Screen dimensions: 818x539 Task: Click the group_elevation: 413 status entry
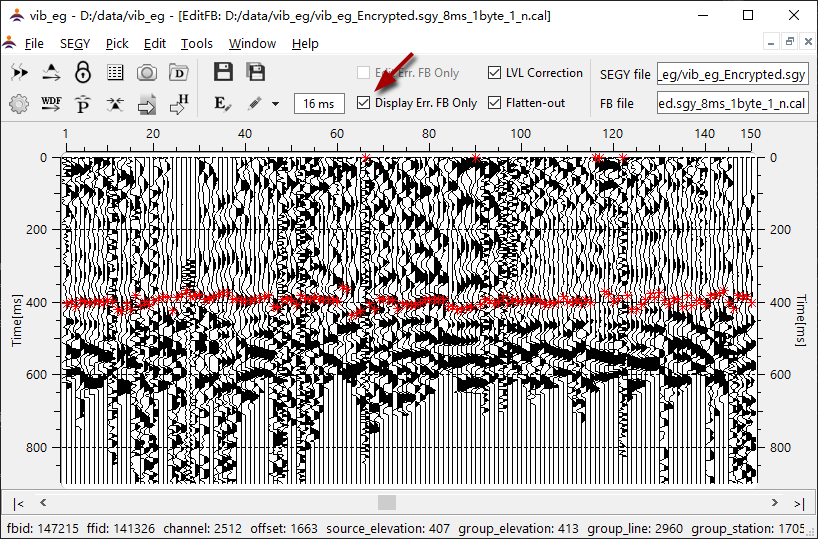pos(519,529)
